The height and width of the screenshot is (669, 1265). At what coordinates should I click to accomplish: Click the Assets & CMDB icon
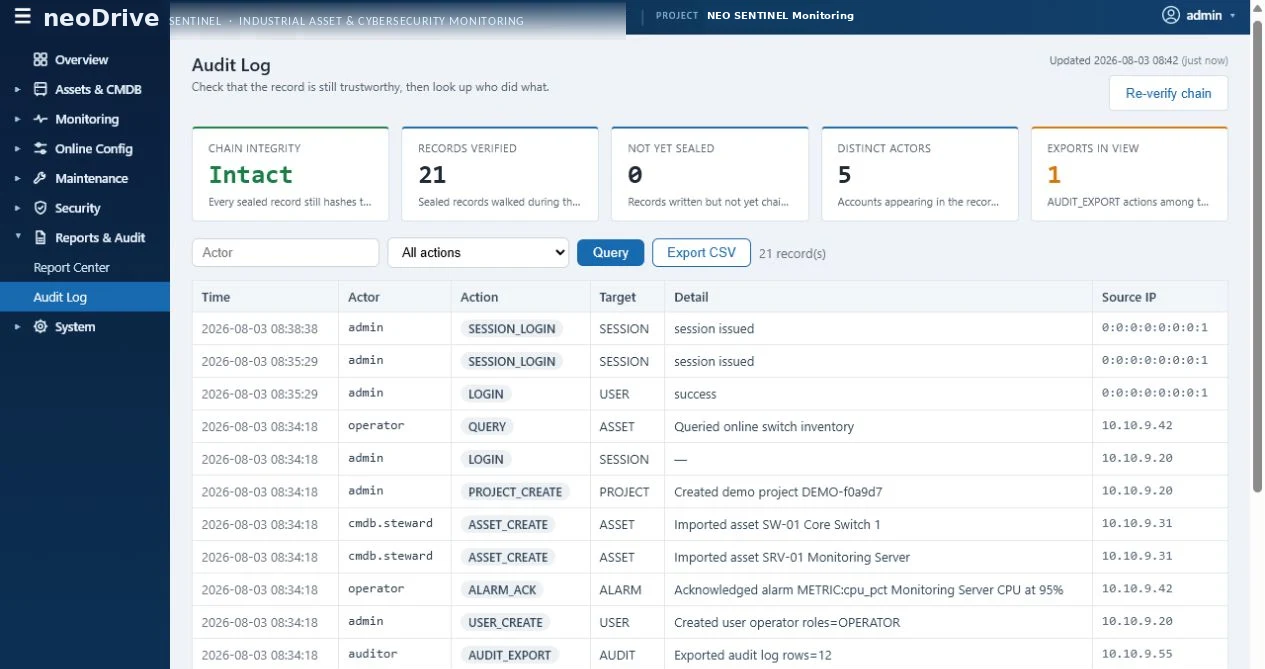pyautogui.click(x=40, y=89)
